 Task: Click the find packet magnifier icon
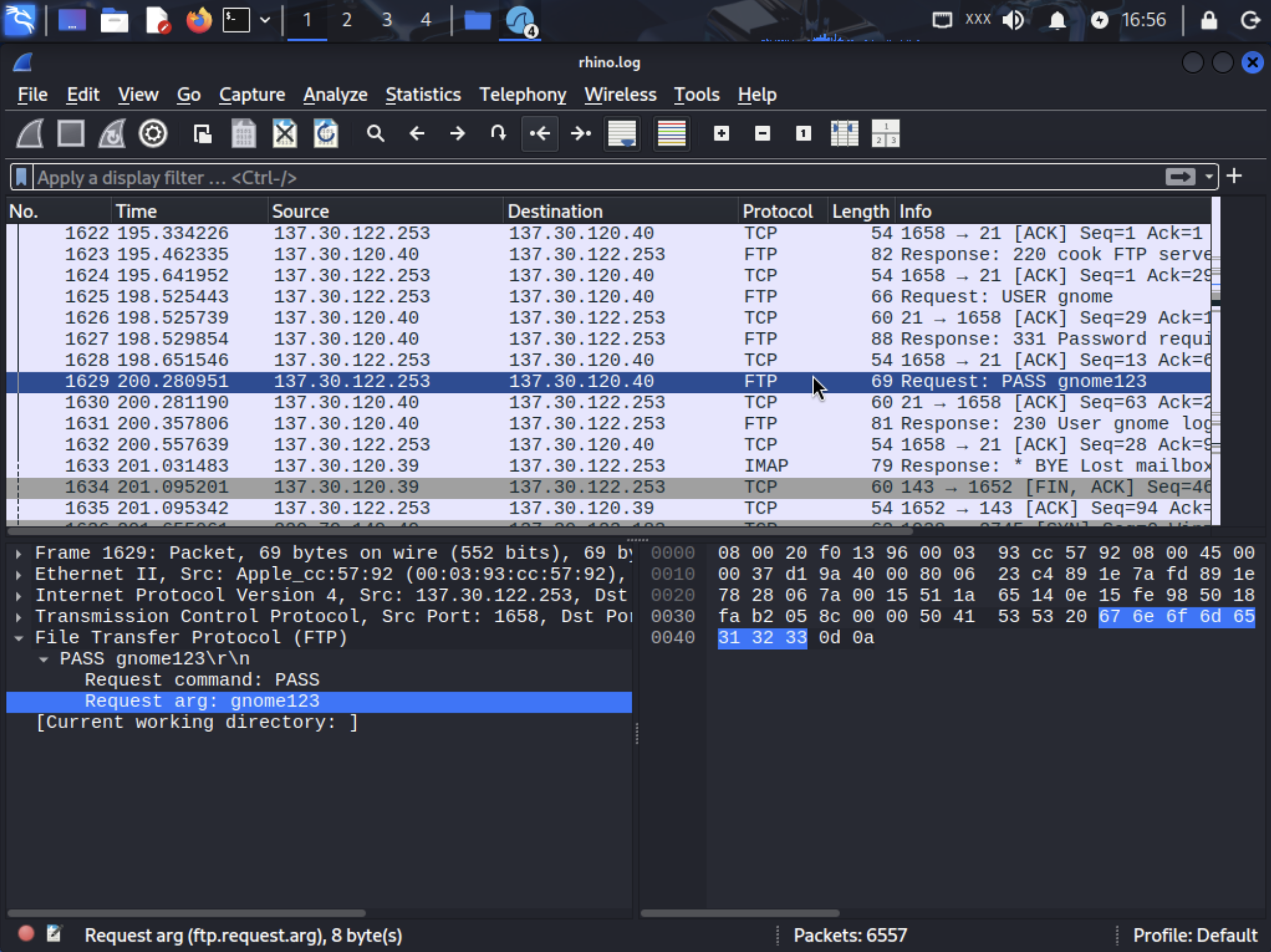[375, 134]
